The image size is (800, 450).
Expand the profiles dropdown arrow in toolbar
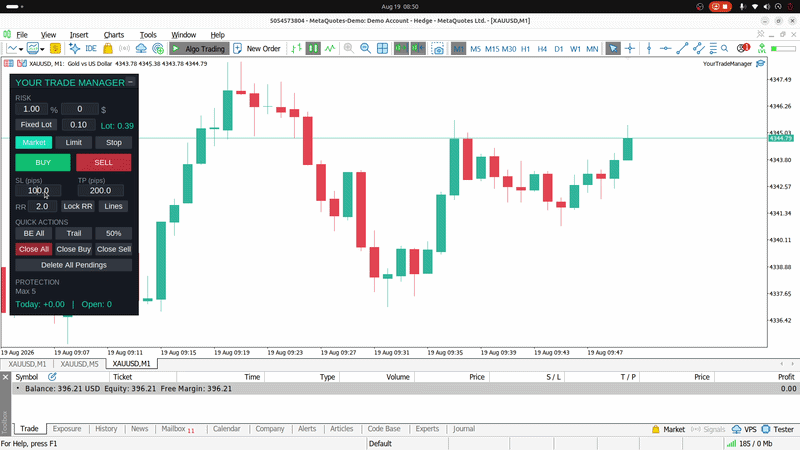tap(42, 49)
